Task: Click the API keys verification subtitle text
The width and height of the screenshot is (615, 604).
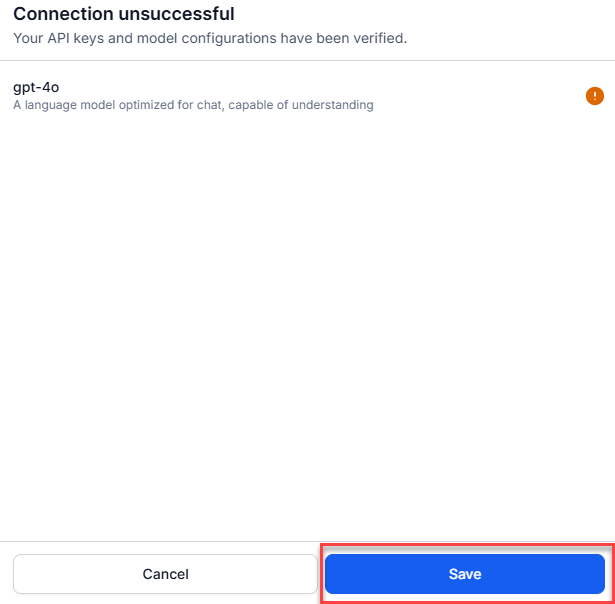Action: [x=210, y=38]
